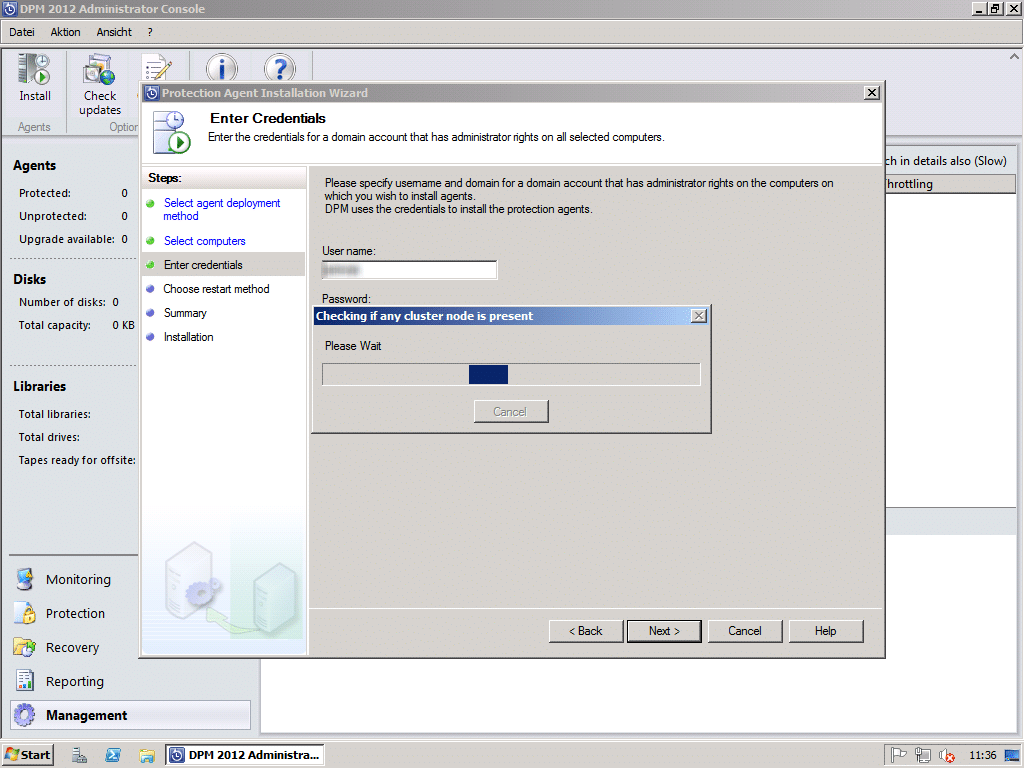
Task: Click Summary step in wizard
Action: coord(185,313)
